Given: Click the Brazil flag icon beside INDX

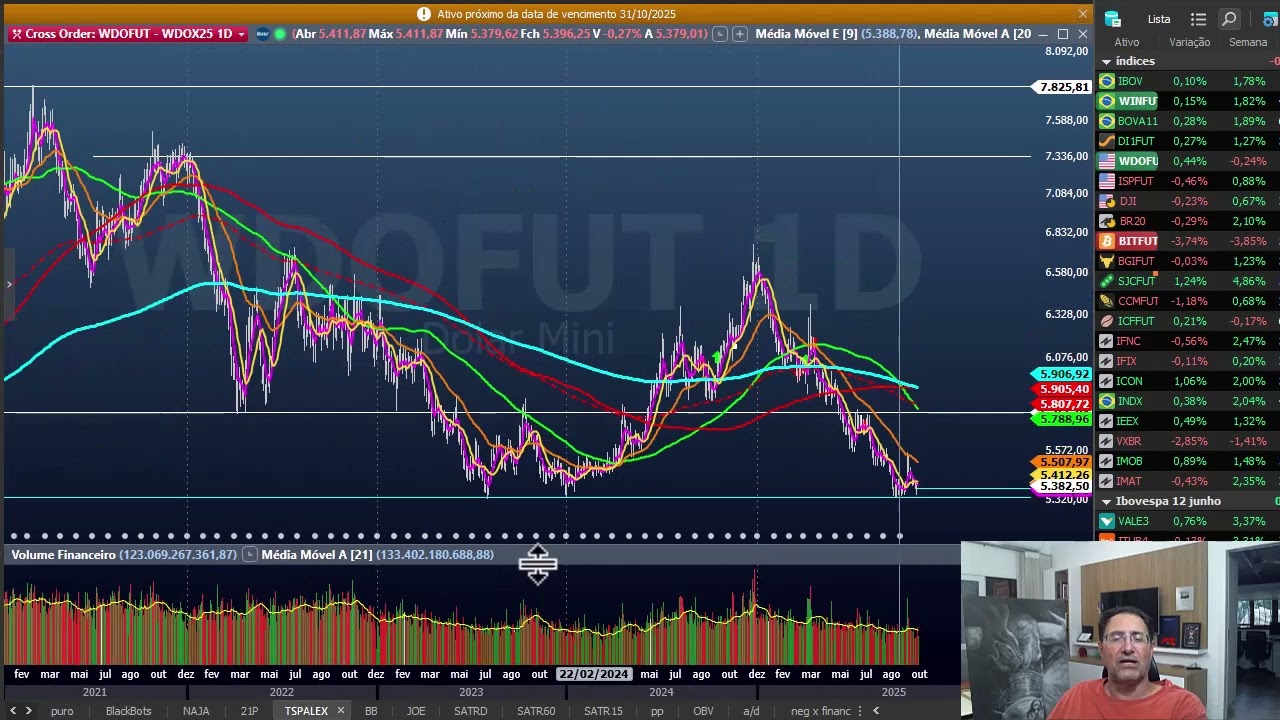Looking at the screenshot, I should point(1106,401).
